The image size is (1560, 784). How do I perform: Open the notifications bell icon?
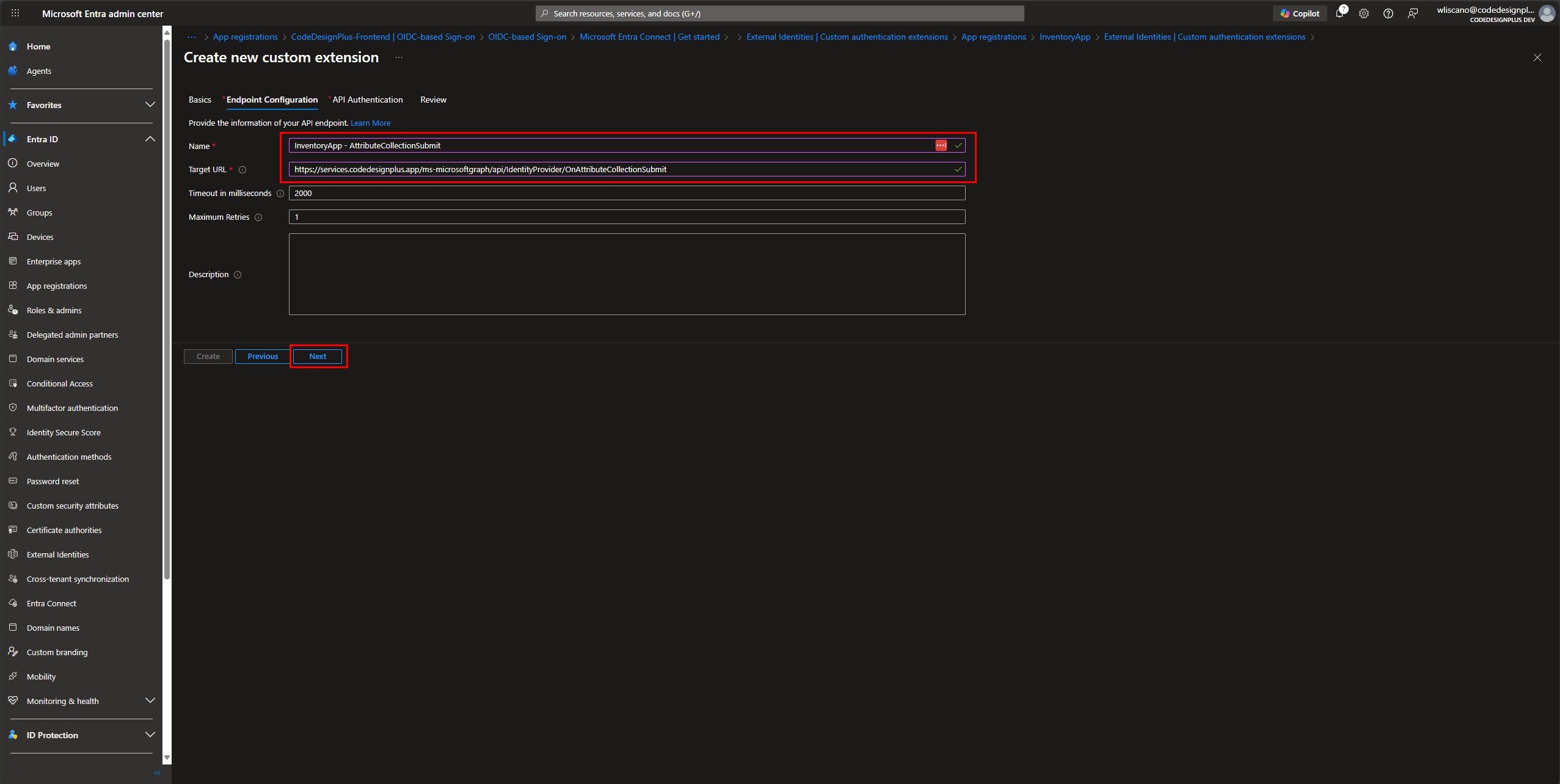pyautogui.click(x=1339, y=13)
